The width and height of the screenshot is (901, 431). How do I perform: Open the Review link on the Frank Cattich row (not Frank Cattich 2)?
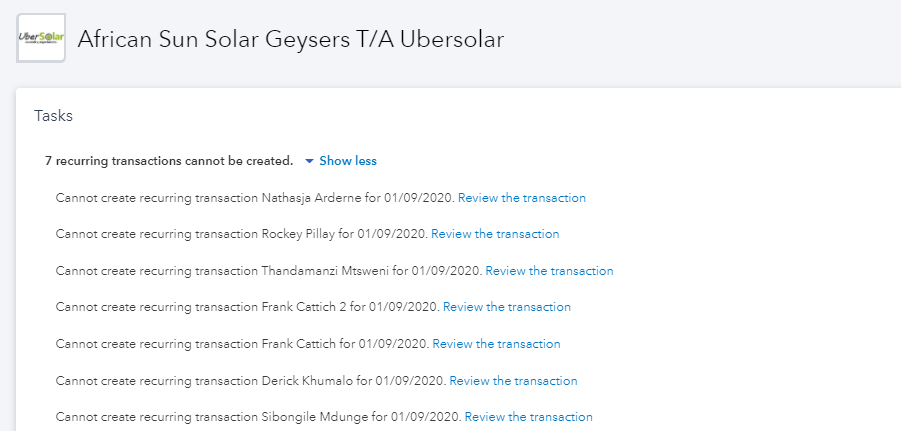tap(496, 344)
